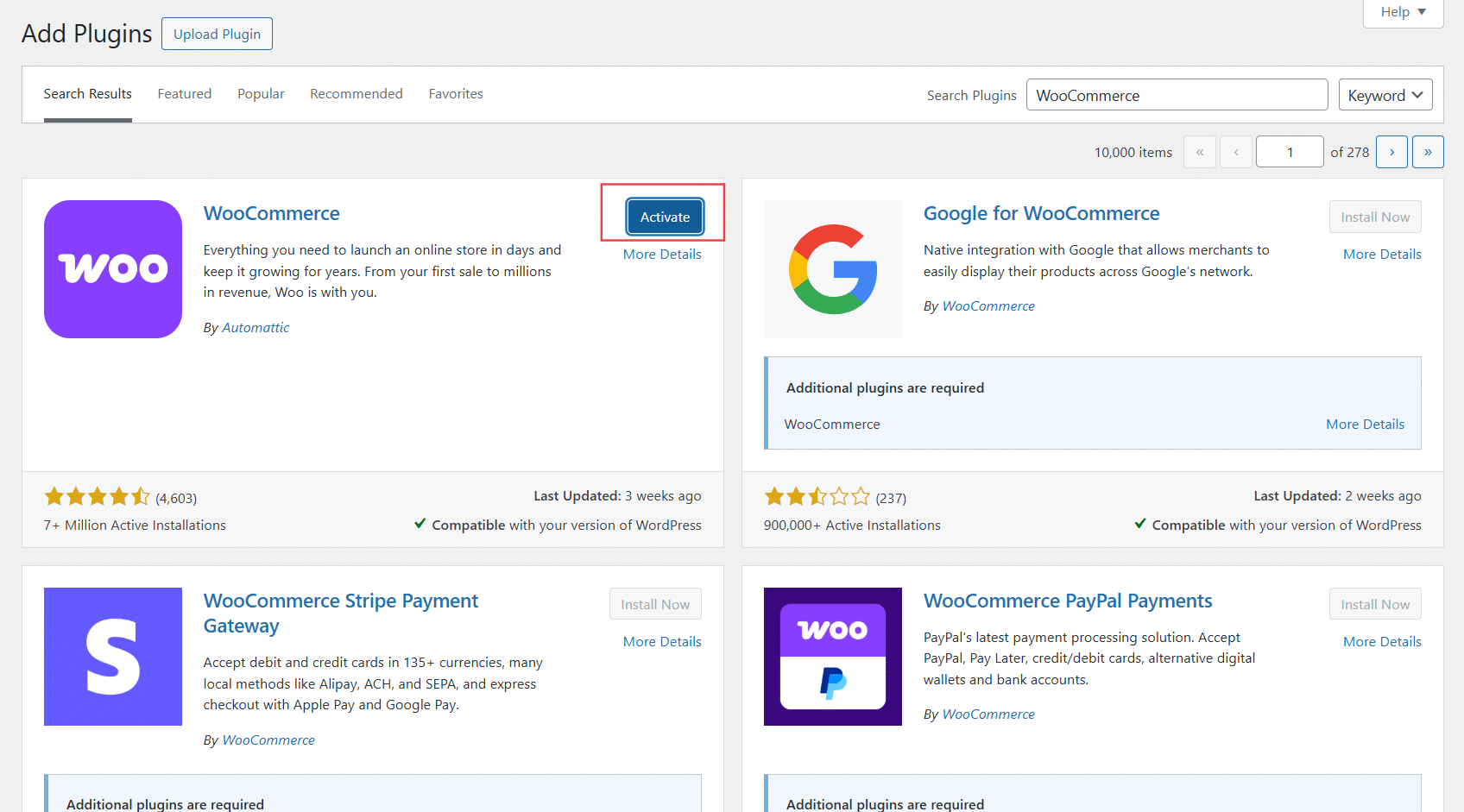Click the WooCommerce PayPal Payments plugin icon

point(833,657)
